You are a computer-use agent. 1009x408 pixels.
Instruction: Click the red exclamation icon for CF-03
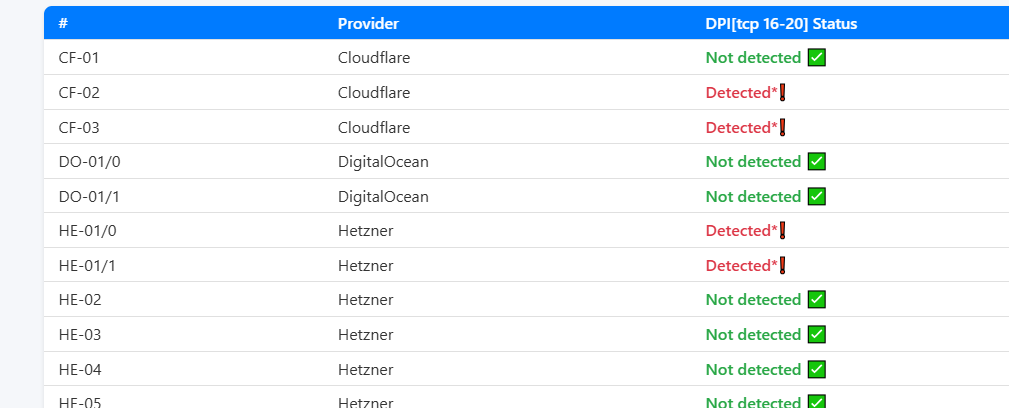point(783,128)
